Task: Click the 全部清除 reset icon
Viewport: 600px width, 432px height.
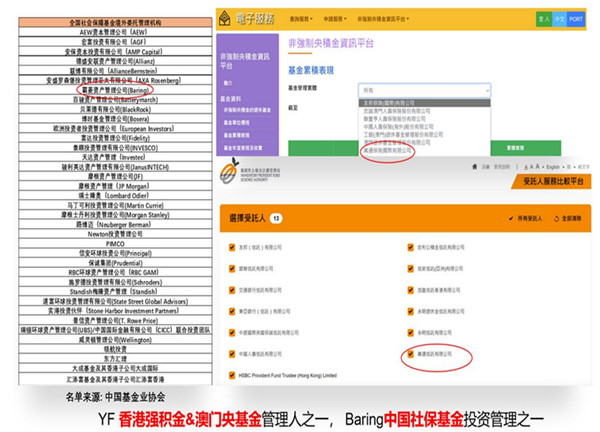Action: click(x=557, y=218)
